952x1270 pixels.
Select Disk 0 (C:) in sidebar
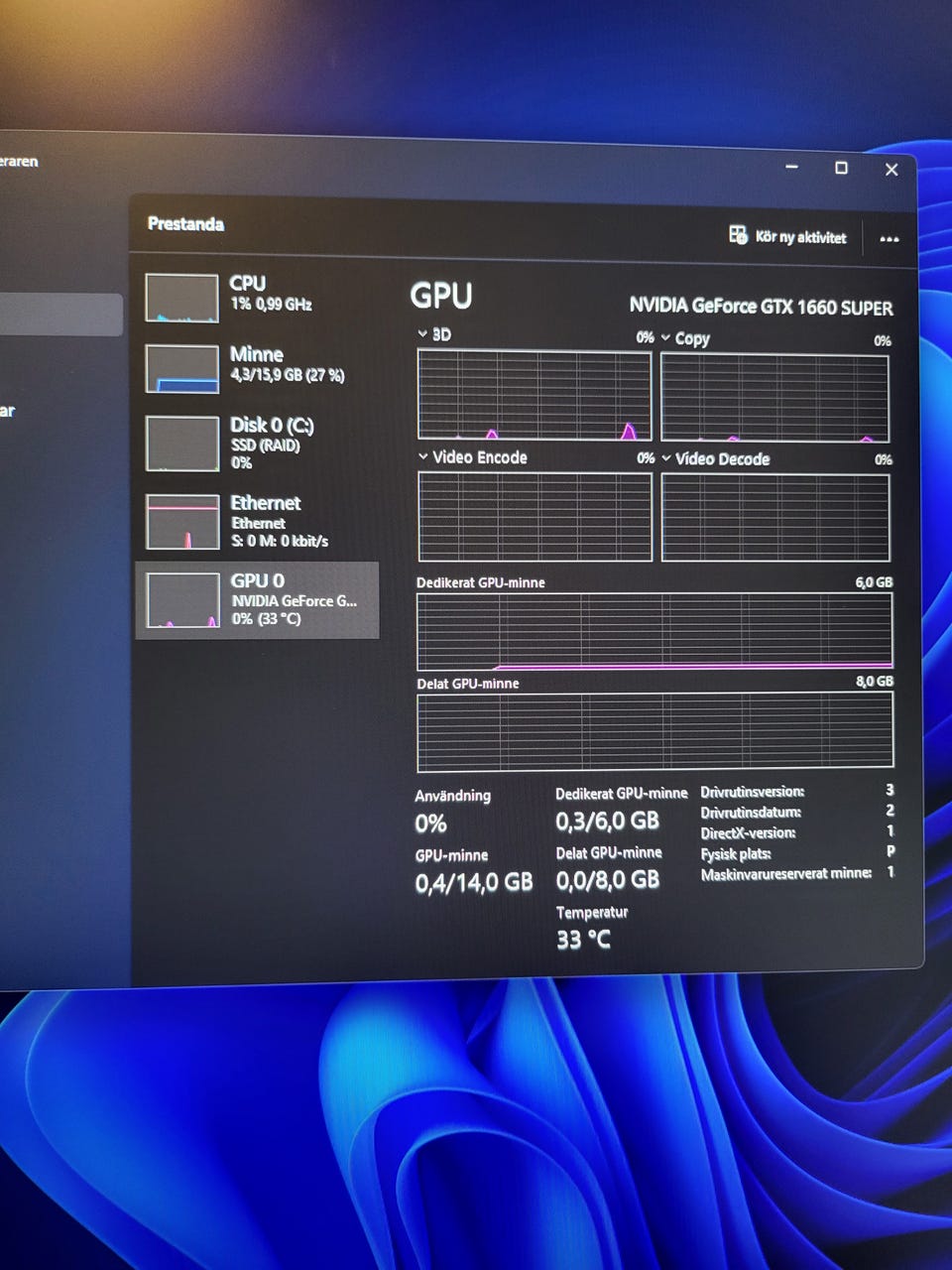coord(256,443)
